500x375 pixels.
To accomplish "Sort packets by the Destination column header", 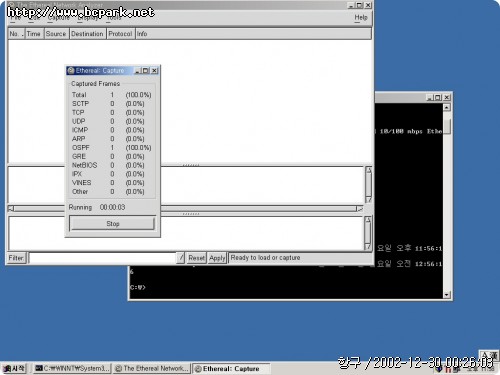I will 88,34.
